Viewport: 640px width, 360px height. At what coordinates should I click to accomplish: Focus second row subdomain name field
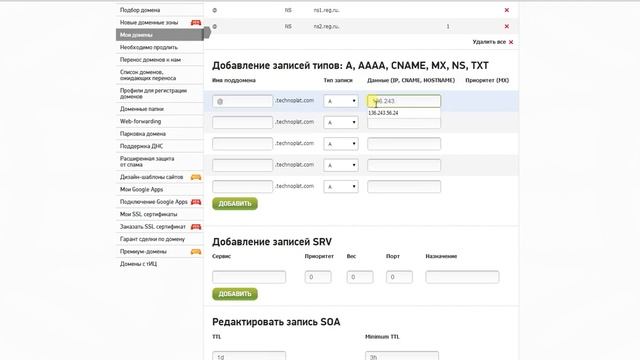242,122
